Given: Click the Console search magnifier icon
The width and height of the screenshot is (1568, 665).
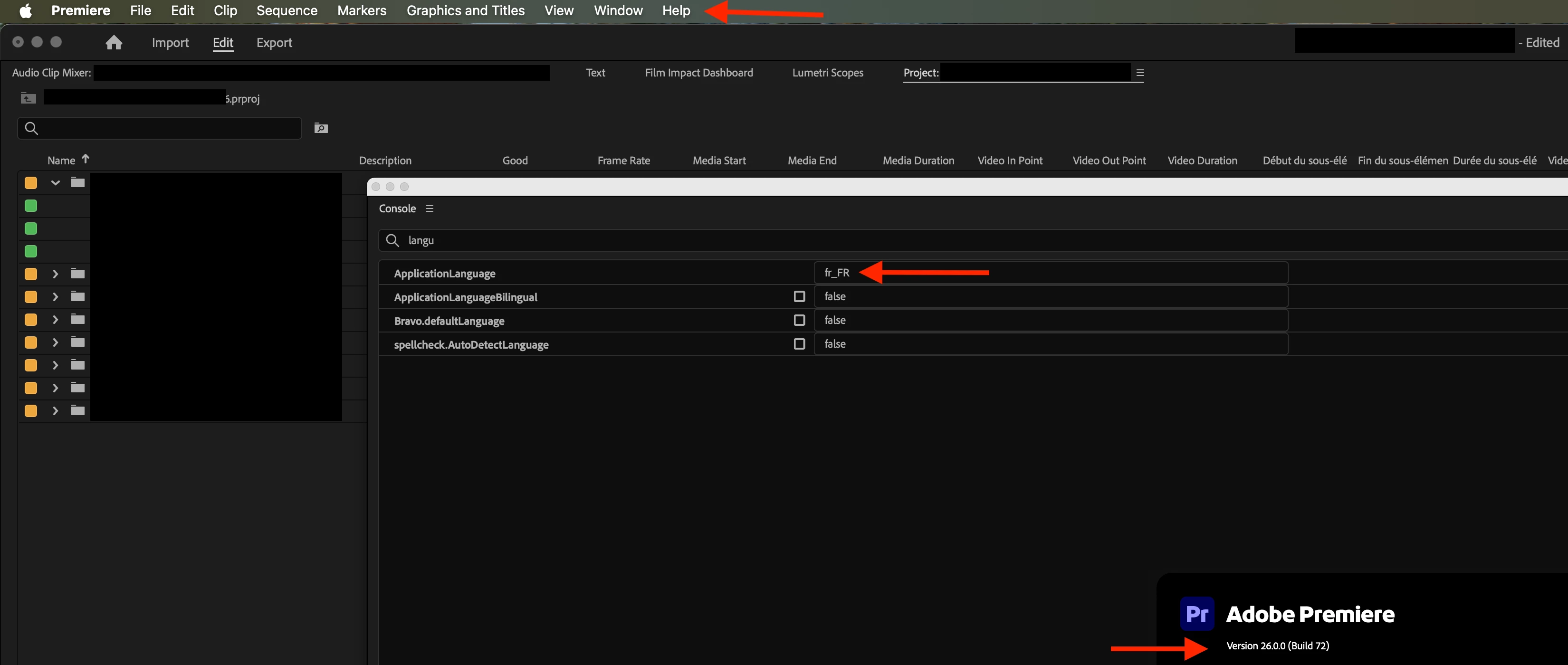Looking at the screenshot, I should pyautogui.click(x=392, y=240).
